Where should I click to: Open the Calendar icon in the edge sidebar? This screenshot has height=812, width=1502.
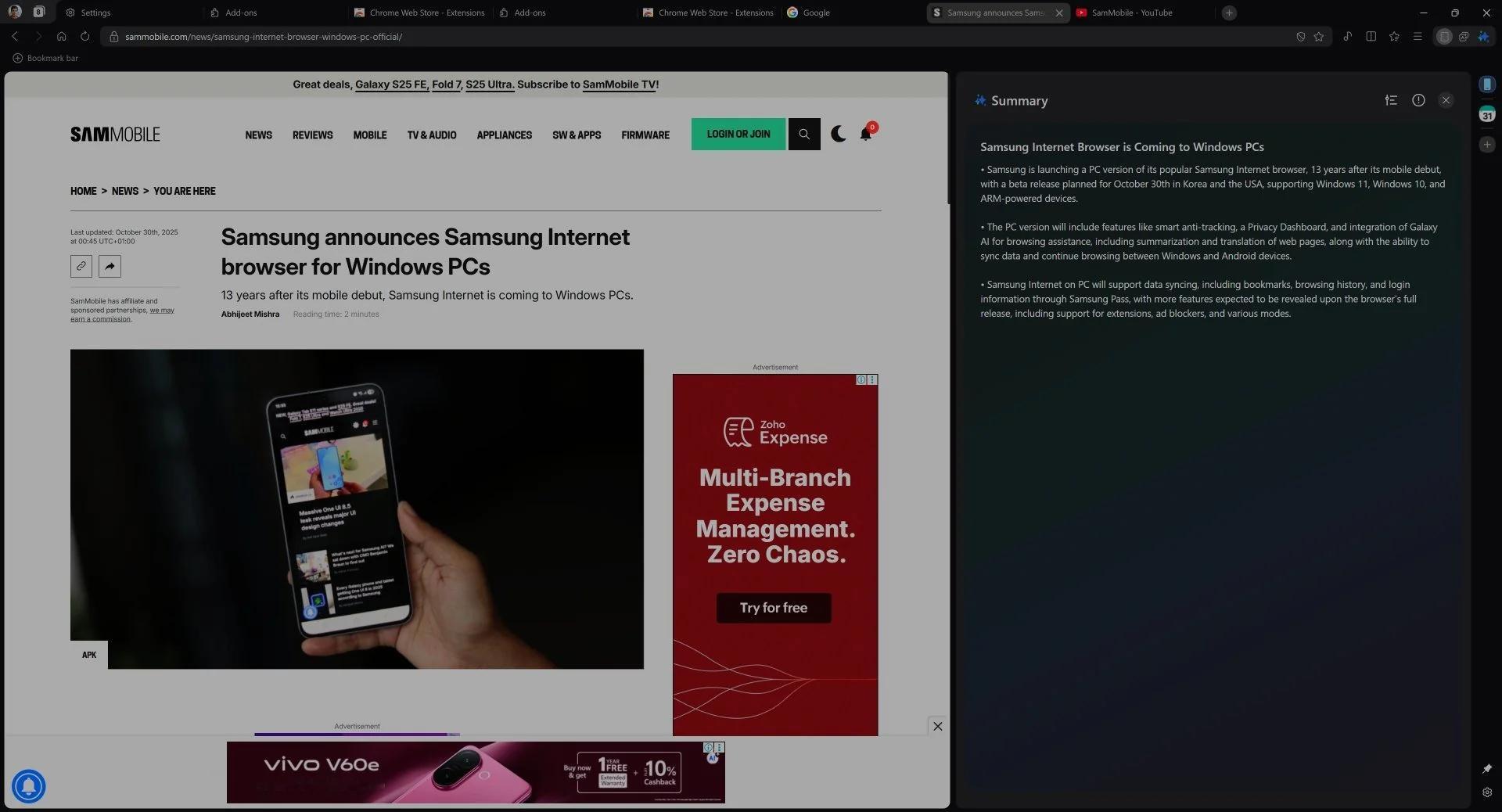tap(1487, 115)
